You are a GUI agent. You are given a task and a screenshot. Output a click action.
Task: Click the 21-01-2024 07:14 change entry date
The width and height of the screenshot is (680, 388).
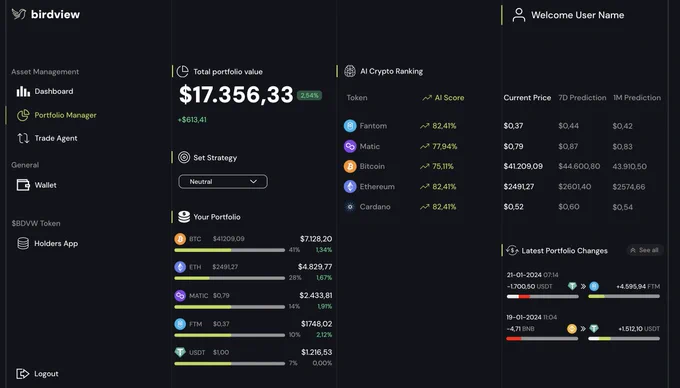(x=533, y=275)
